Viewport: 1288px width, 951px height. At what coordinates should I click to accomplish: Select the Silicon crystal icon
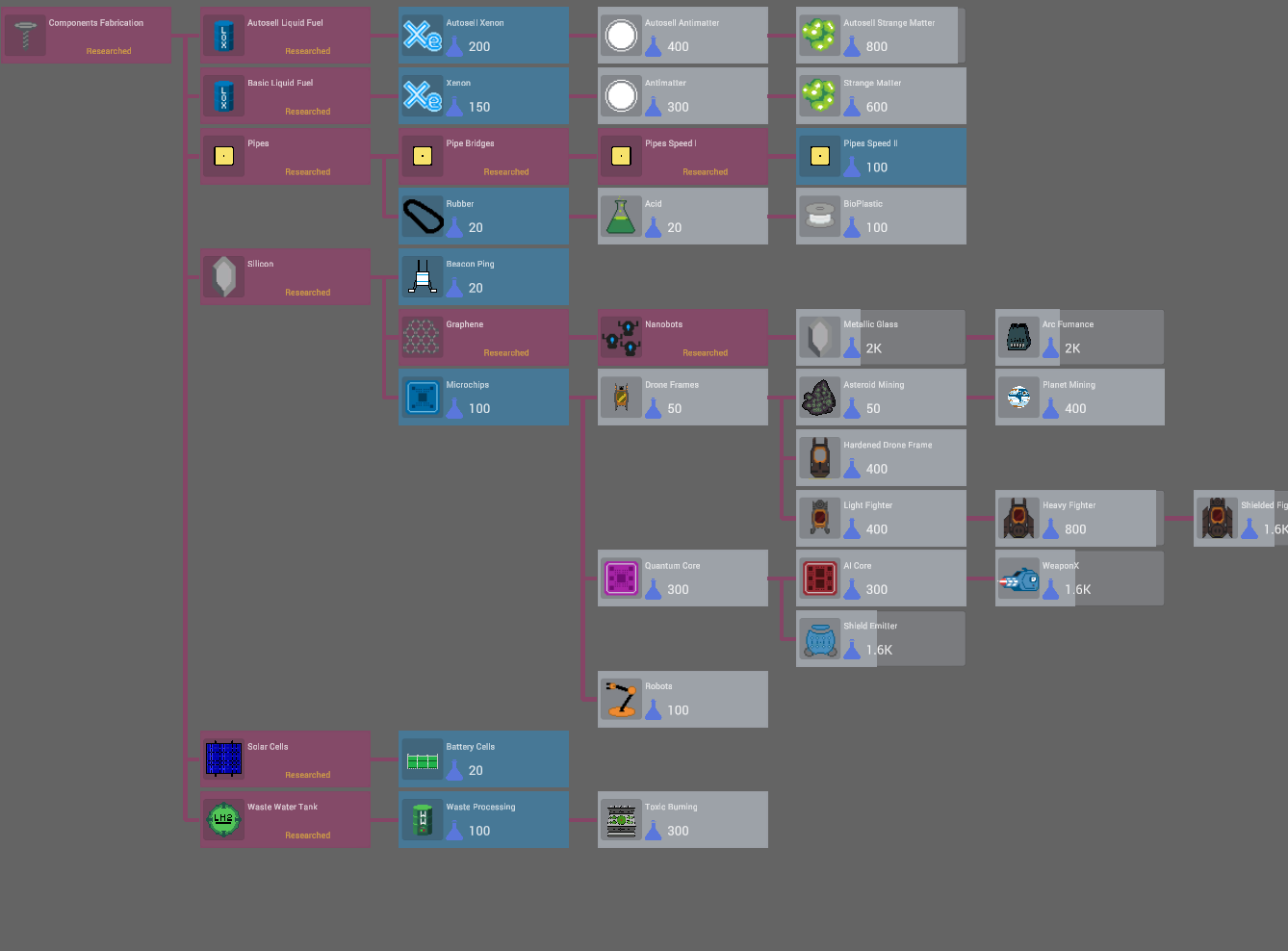pos(223,276)
